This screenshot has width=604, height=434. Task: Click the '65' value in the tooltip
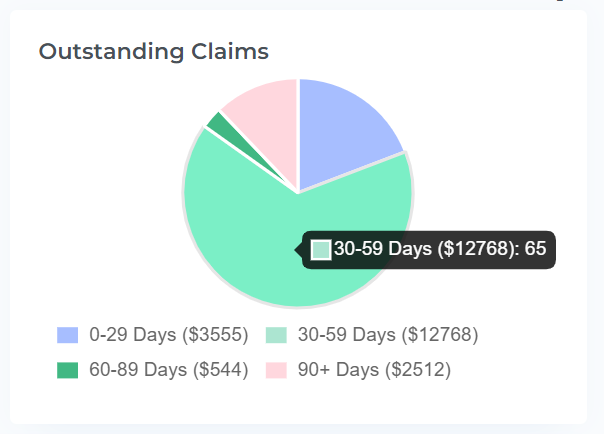(535, 249)
